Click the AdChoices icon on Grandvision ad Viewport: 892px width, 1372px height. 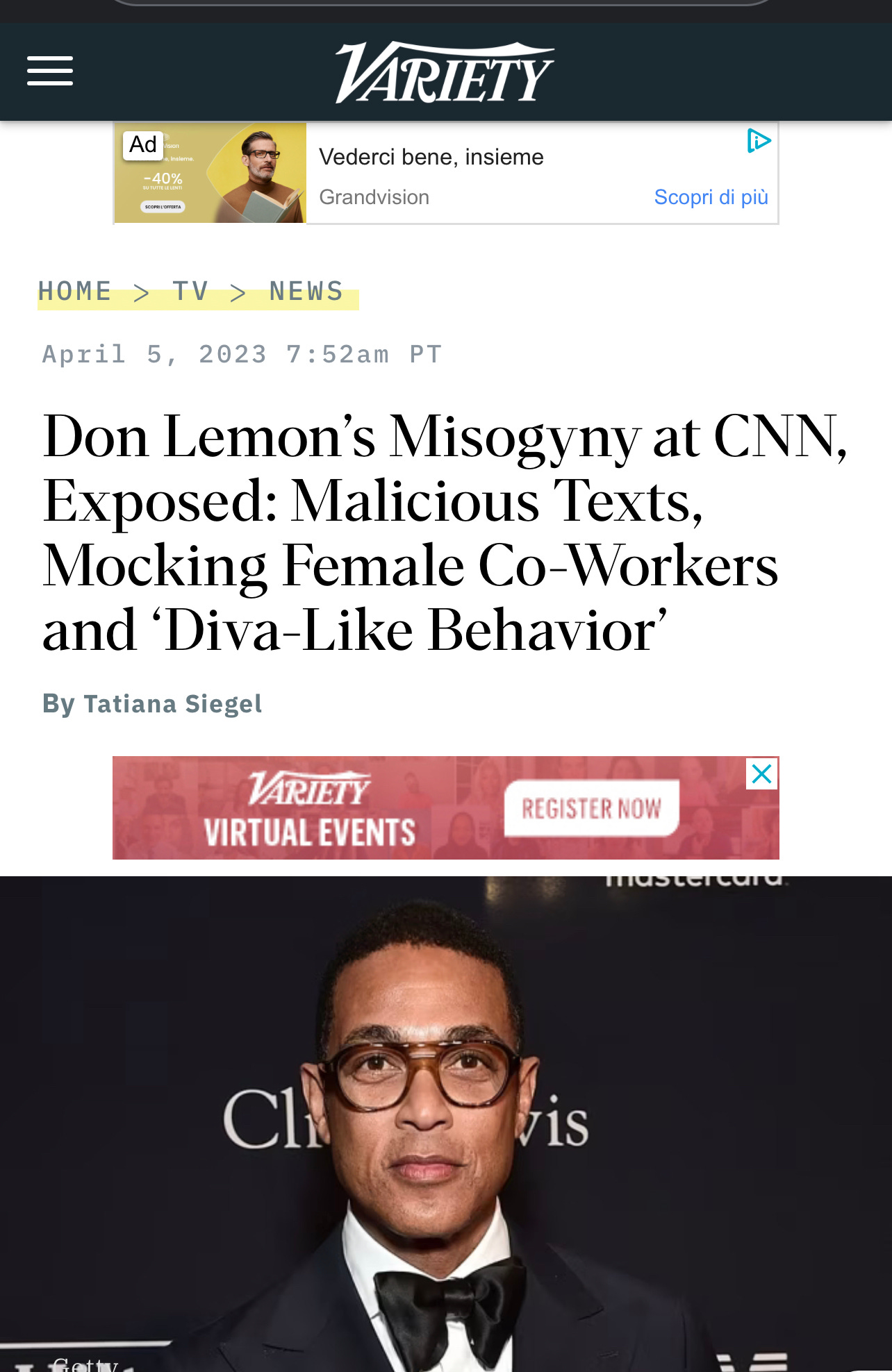759,141
